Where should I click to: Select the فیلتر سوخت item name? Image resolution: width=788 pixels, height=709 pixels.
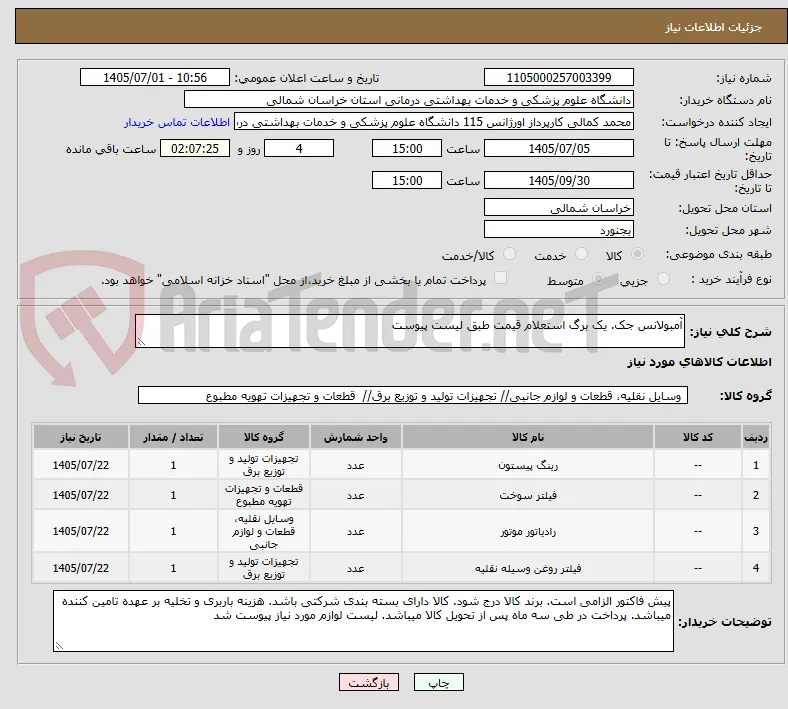[528, 495]
